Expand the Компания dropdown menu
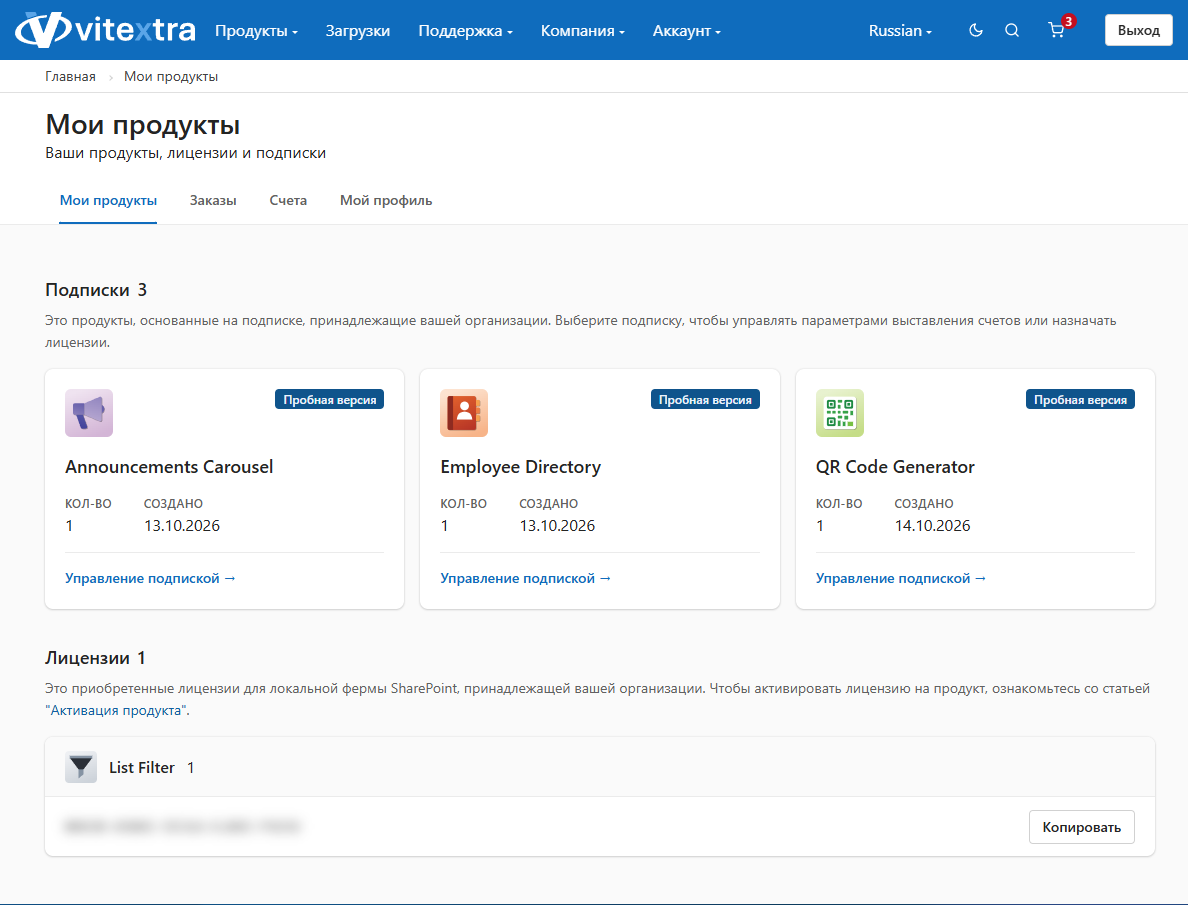The image size is (1188, 905). tap(583, 31)
